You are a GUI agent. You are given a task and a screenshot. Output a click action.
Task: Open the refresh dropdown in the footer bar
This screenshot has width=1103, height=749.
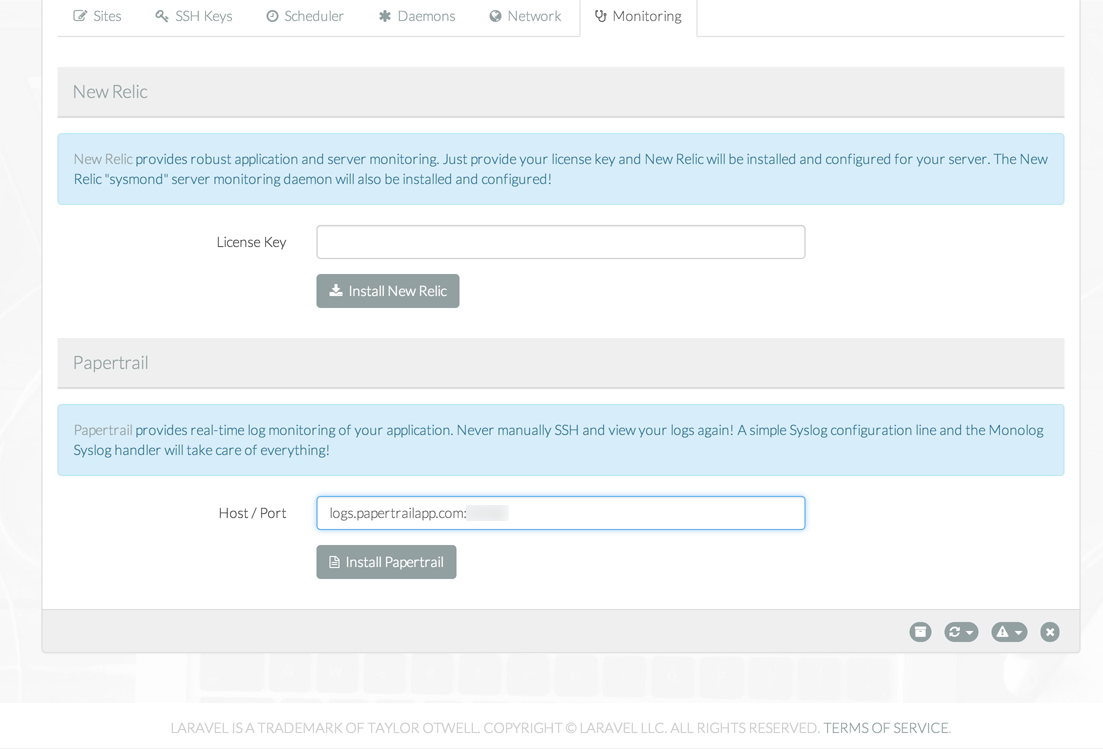961,632
